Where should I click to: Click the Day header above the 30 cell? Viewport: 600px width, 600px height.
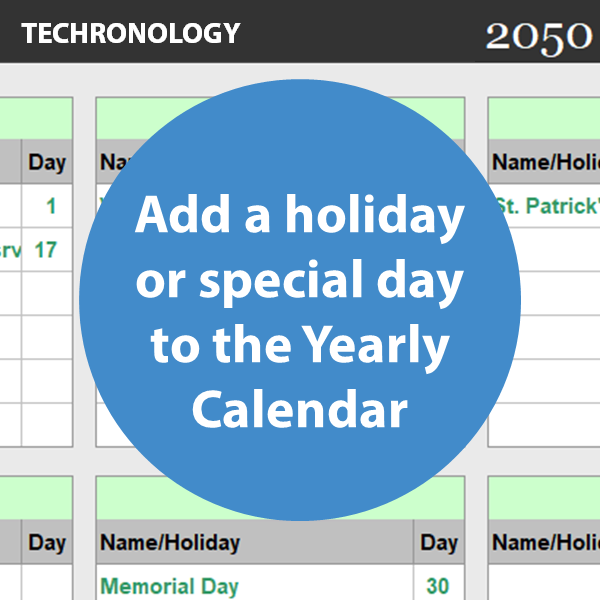coord(438,543)
